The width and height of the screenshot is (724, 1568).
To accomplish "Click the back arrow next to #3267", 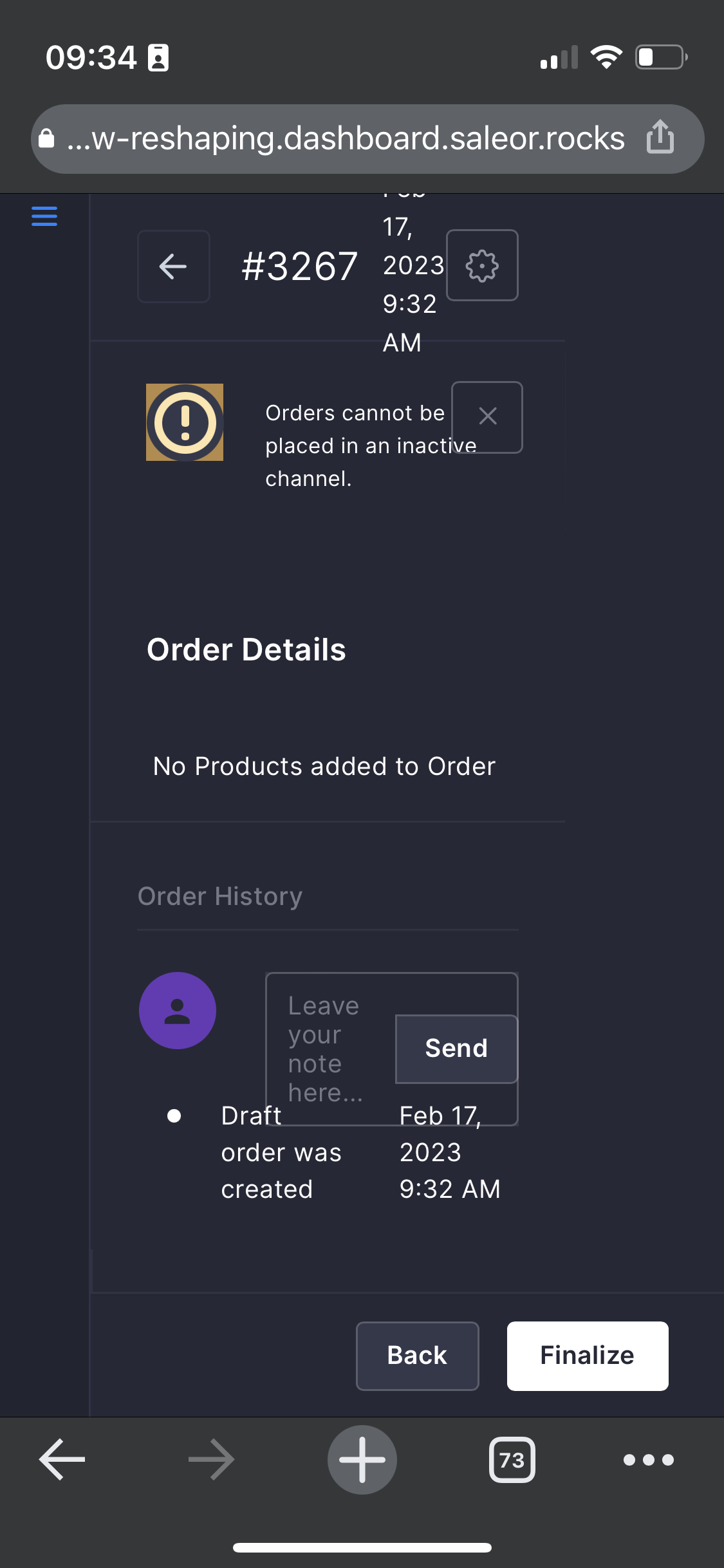I will 172,266.
